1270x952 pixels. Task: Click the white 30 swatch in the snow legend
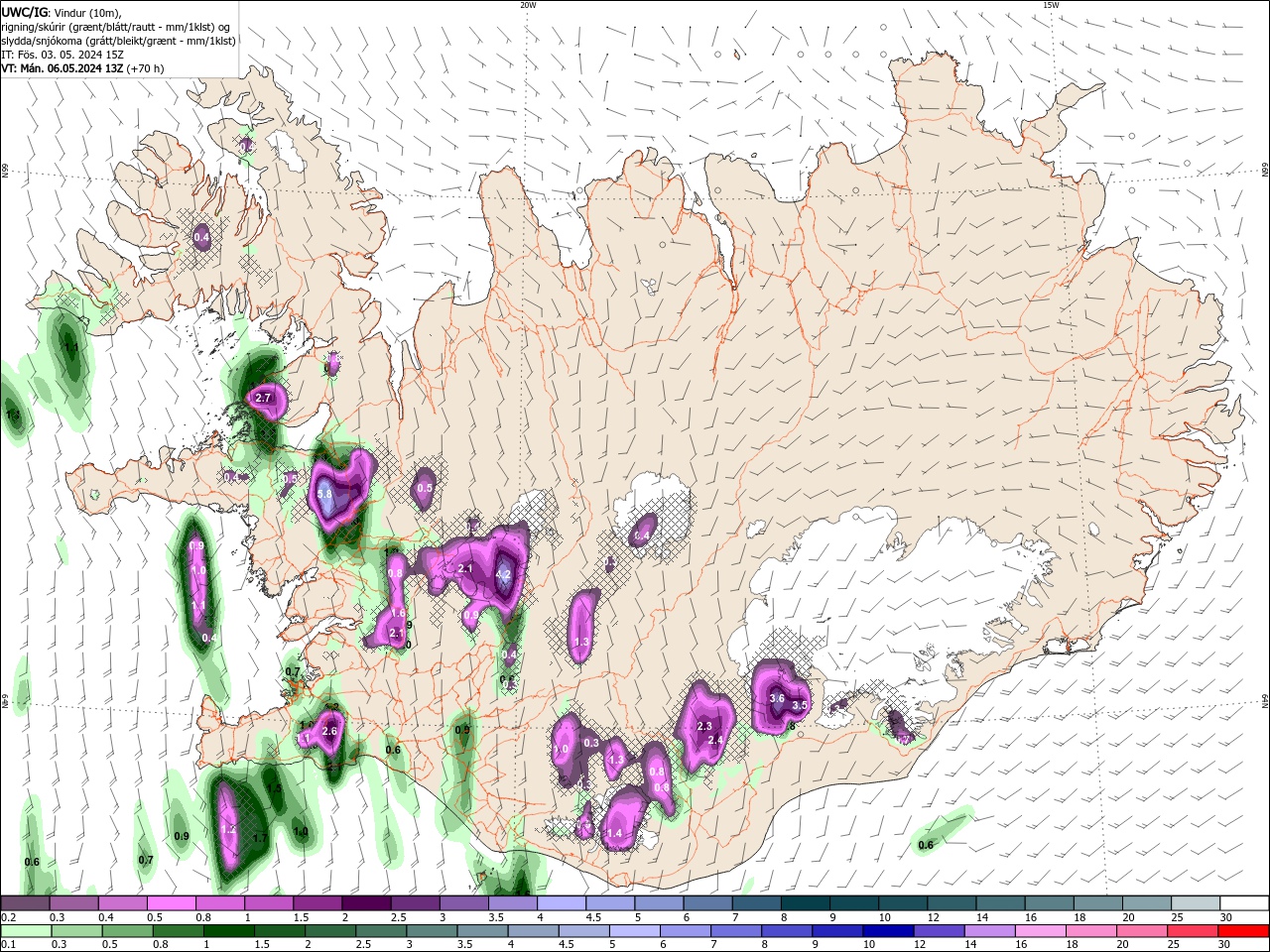click(1245, 903)
